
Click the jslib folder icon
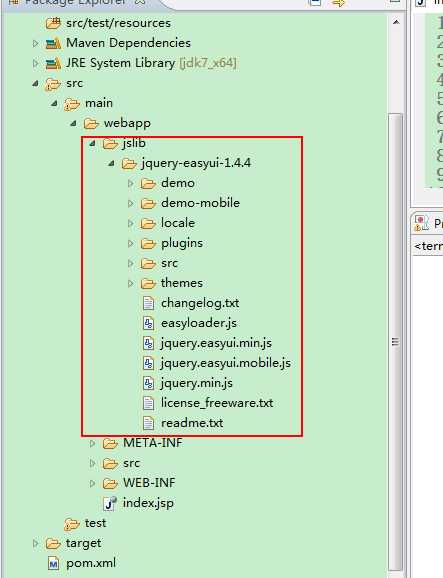110,143
